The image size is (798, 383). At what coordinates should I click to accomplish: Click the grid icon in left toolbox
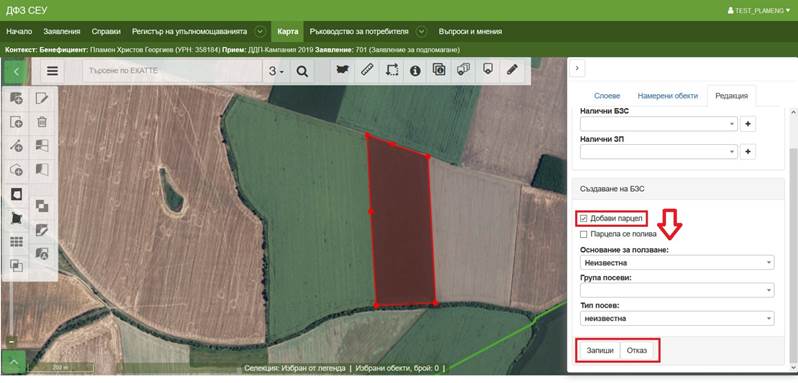coord(17,242)
